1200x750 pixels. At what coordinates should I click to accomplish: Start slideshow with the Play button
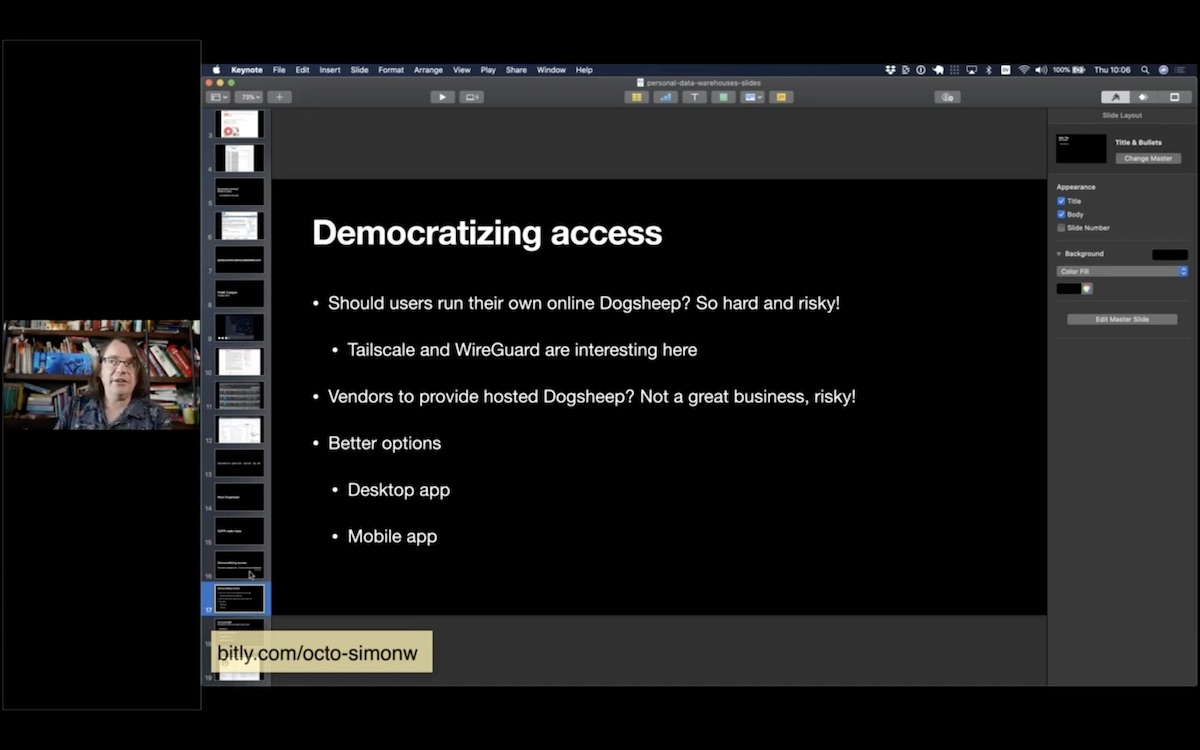(x=442, y=97)
